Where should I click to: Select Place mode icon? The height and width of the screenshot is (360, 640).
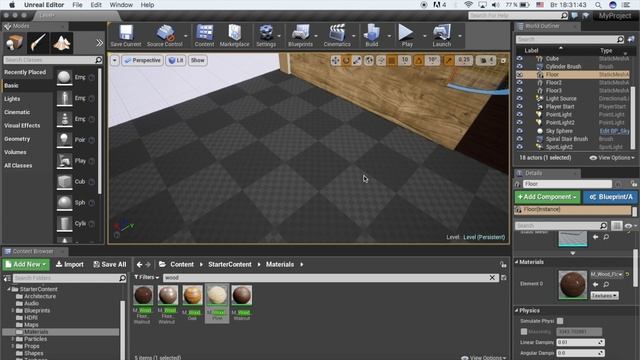coord(14,43)
